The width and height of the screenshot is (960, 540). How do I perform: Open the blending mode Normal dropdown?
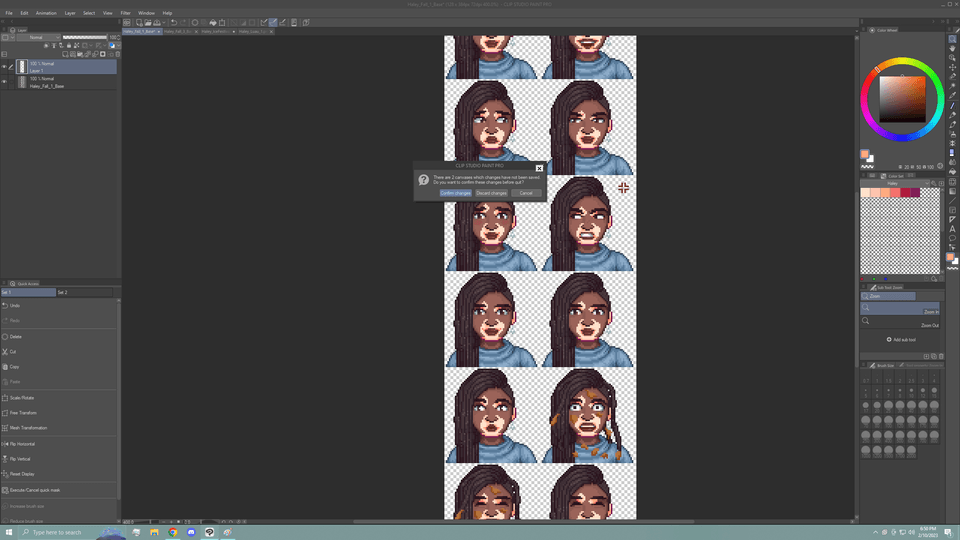39,37
